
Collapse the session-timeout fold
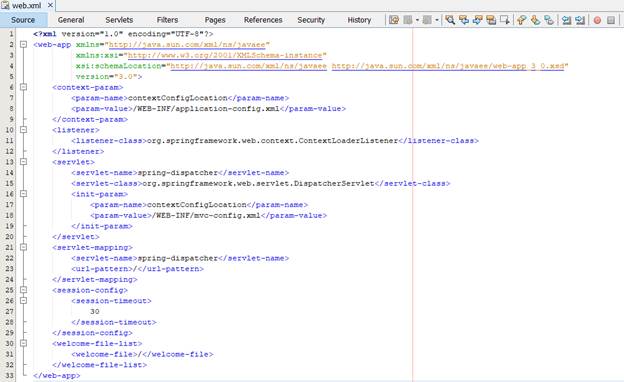tap(23, 300)
